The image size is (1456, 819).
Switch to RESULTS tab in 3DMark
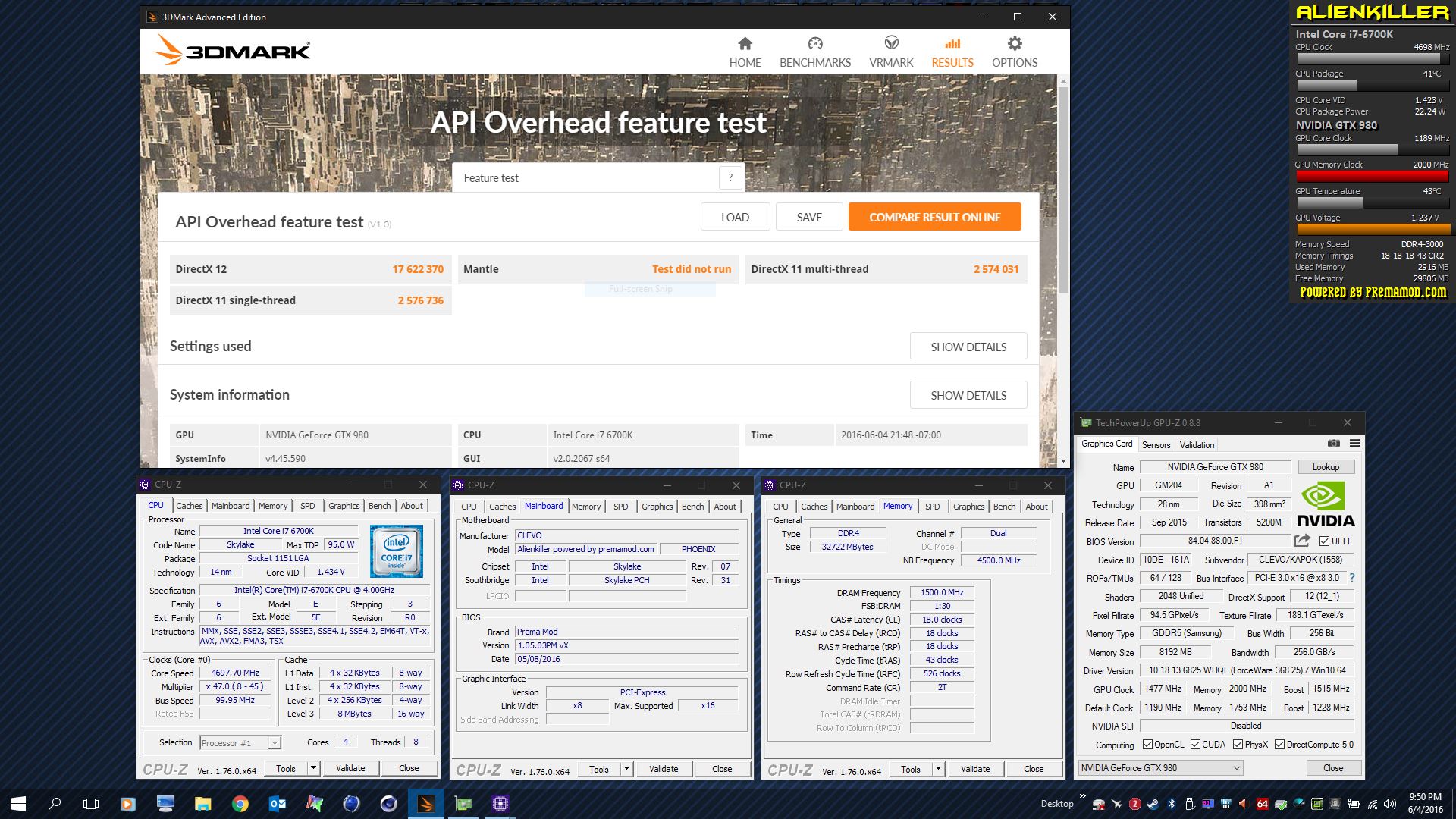(x=952, y=52)
